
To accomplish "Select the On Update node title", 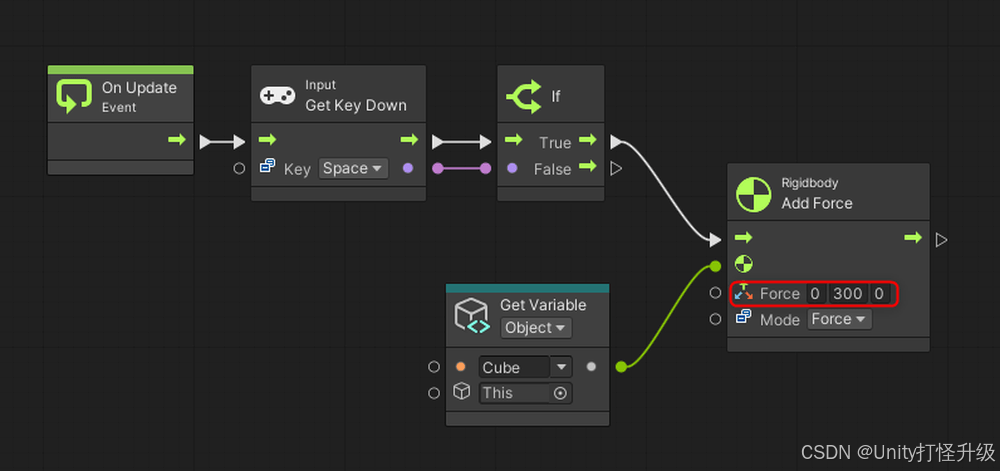I will coord(139,88).
